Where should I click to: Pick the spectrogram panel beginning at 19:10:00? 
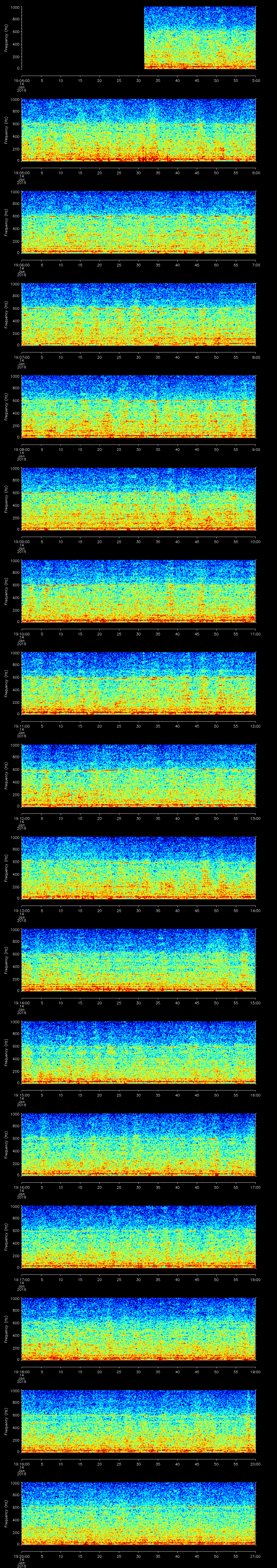(139, 591)
